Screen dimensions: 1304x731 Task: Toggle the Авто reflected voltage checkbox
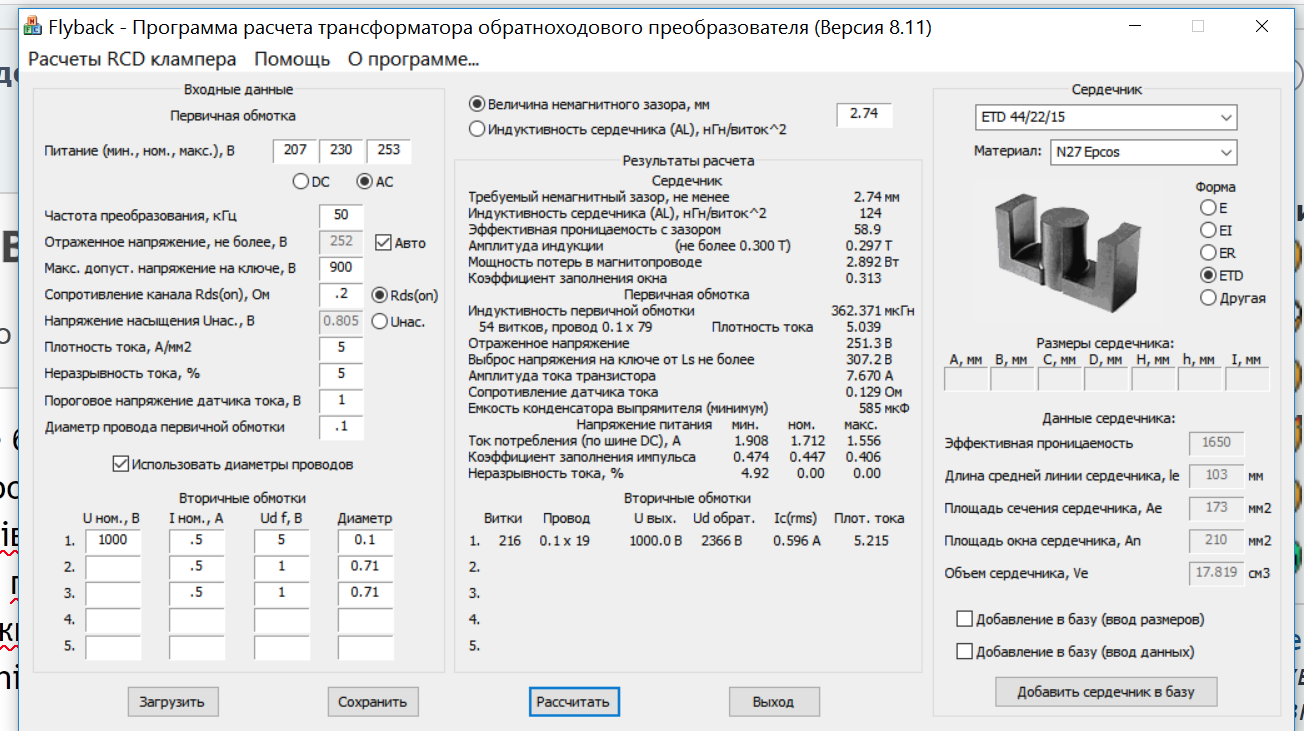(384, 242)
